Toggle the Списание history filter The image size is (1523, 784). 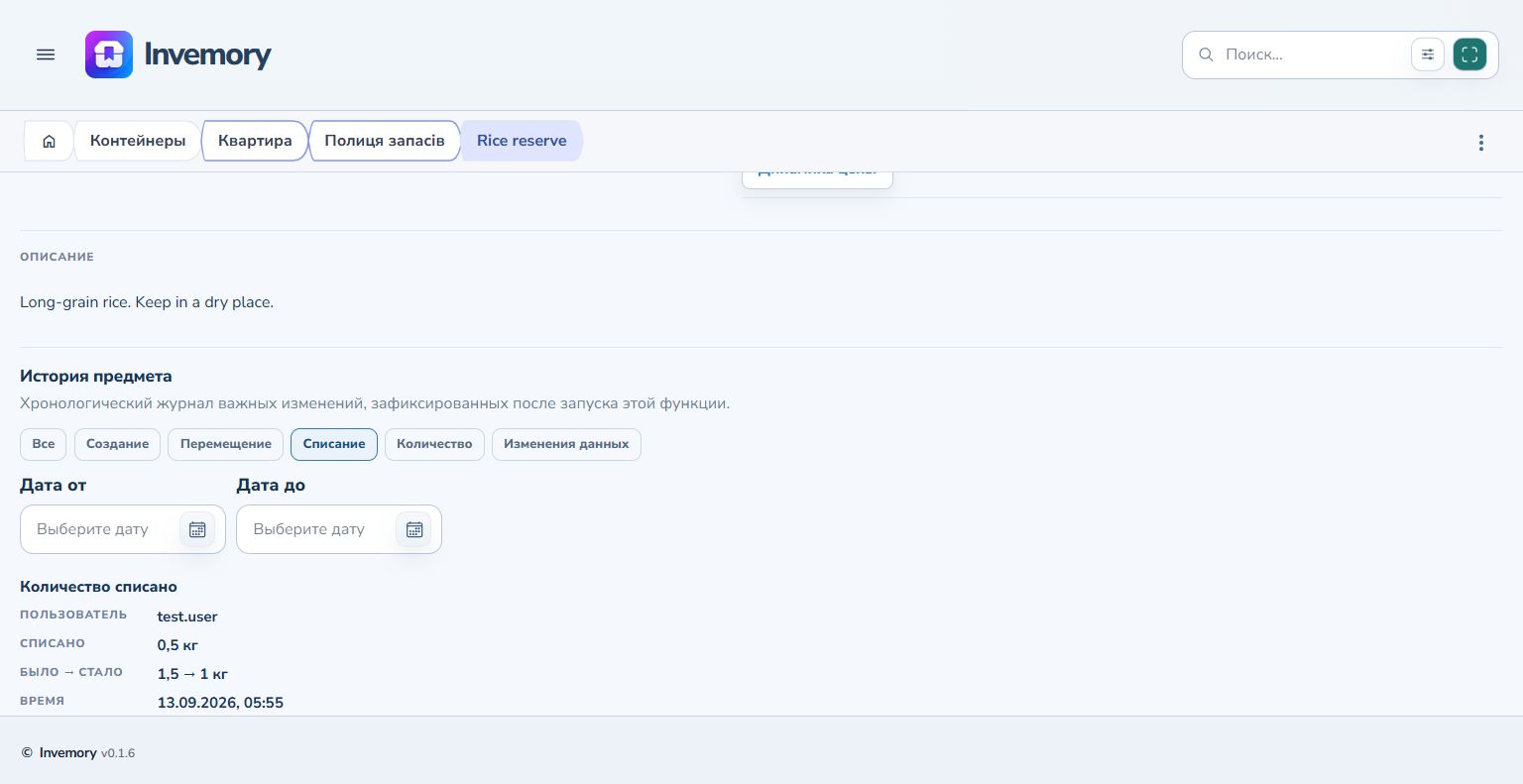coord(334,444)
